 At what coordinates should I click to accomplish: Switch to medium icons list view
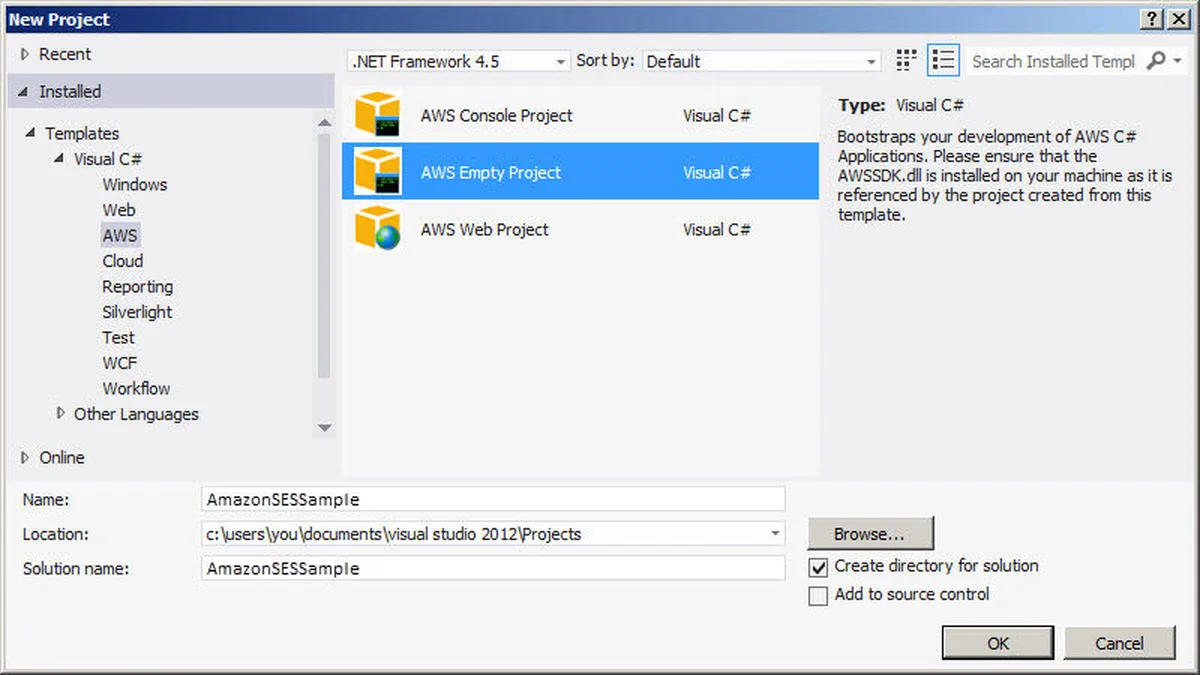pos(943,60)
